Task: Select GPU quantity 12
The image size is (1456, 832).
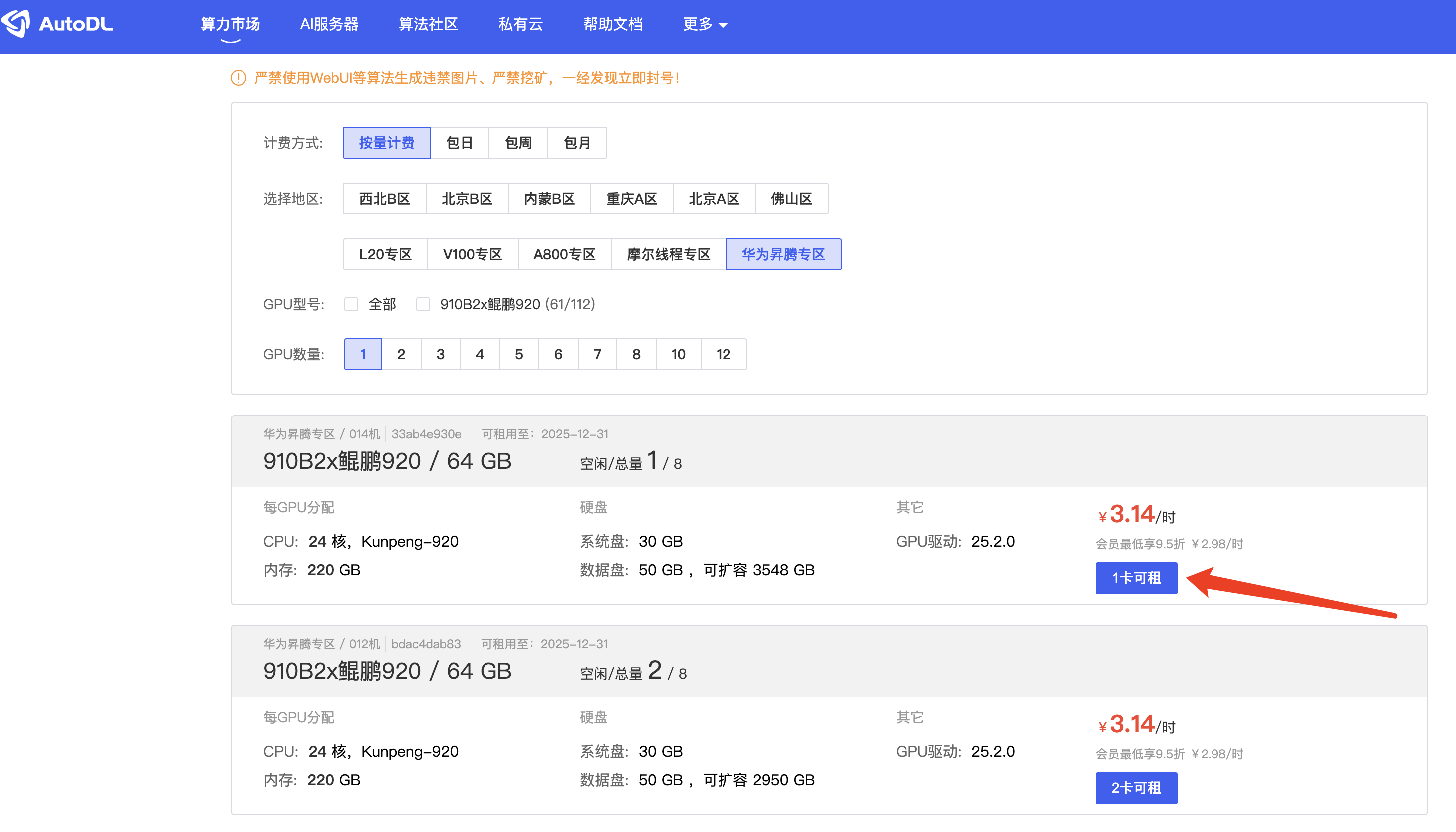Action: pyautogui.click(x=723, y=354)
